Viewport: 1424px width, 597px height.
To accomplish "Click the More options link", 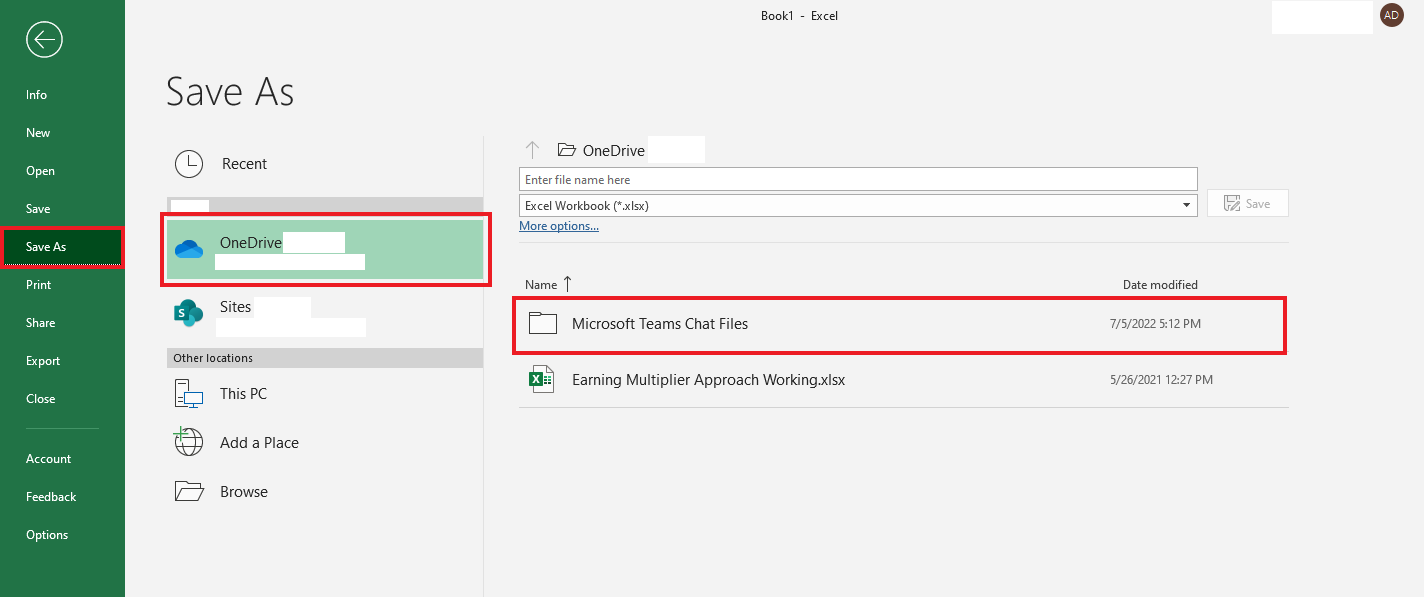I will coord(558,225).
